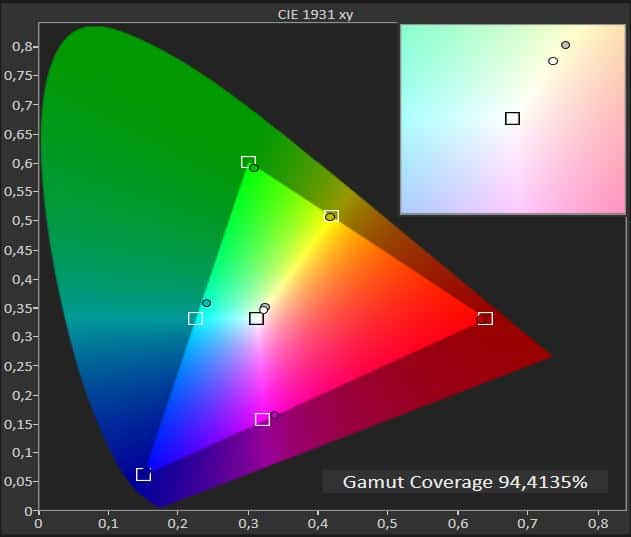This screenshot has height=537, width=631.
Task: Click the 0,35 label on the y-axis
Action: point(18,308)
